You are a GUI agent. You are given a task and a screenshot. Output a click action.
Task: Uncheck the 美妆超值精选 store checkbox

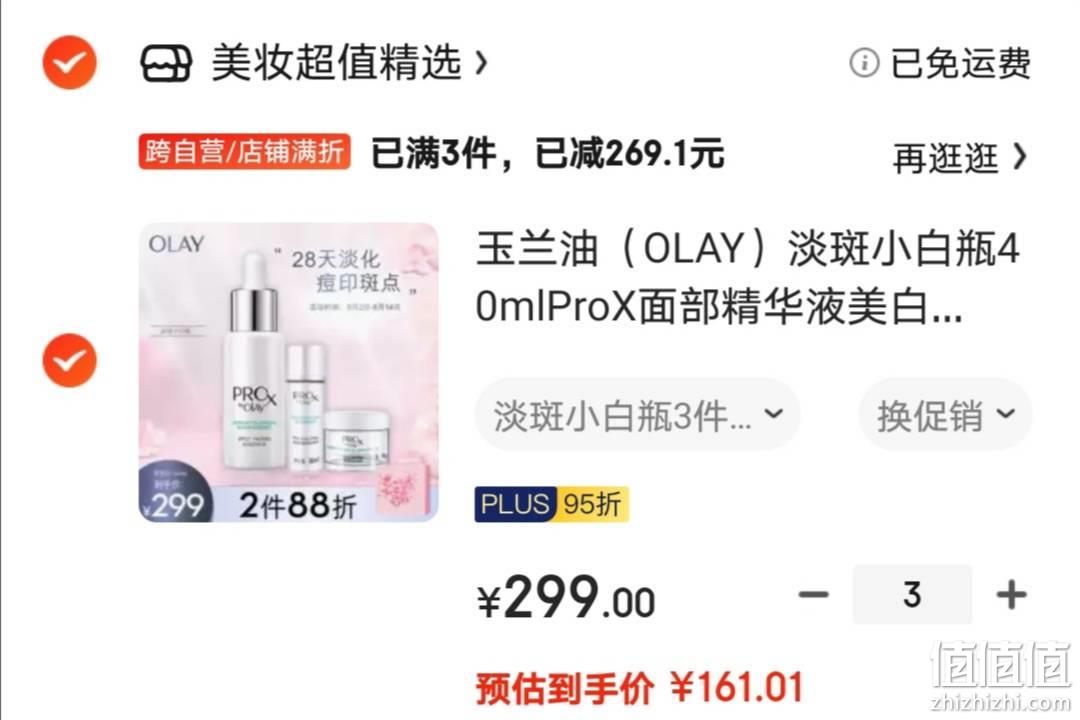point(70,63)
